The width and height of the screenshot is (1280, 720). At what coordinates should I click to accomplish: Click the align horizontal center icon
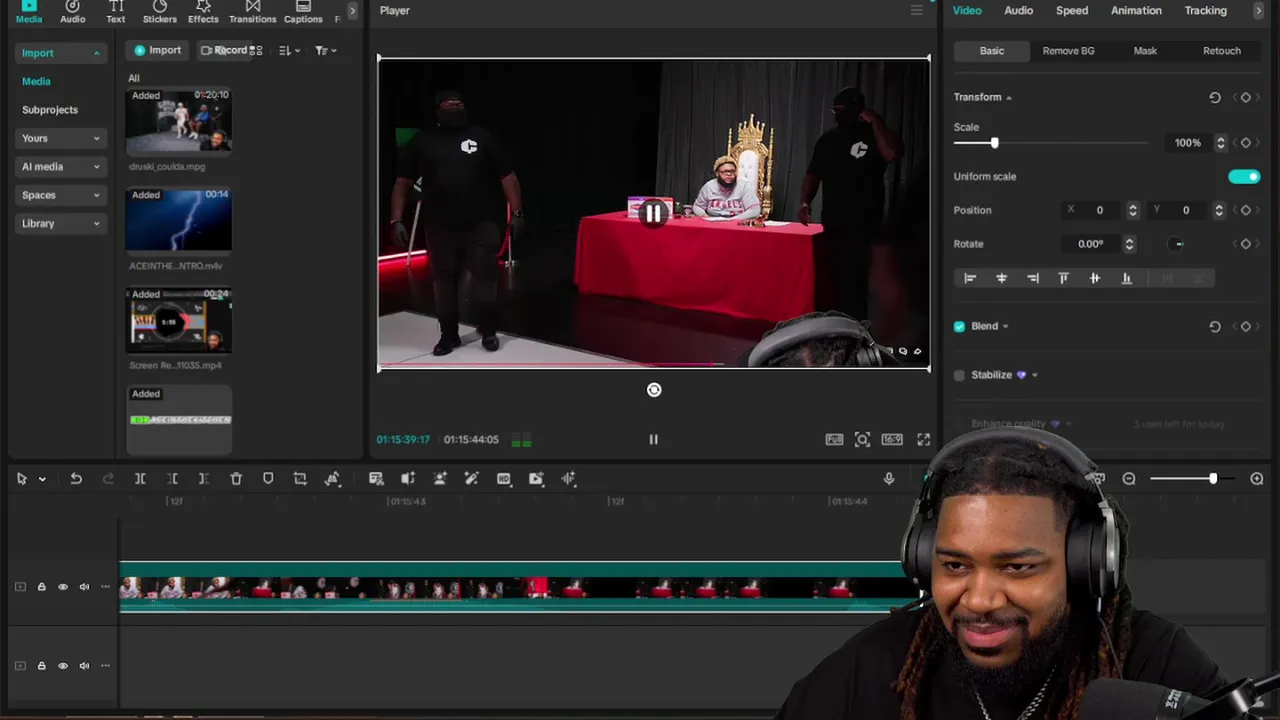pos(1001,278)
